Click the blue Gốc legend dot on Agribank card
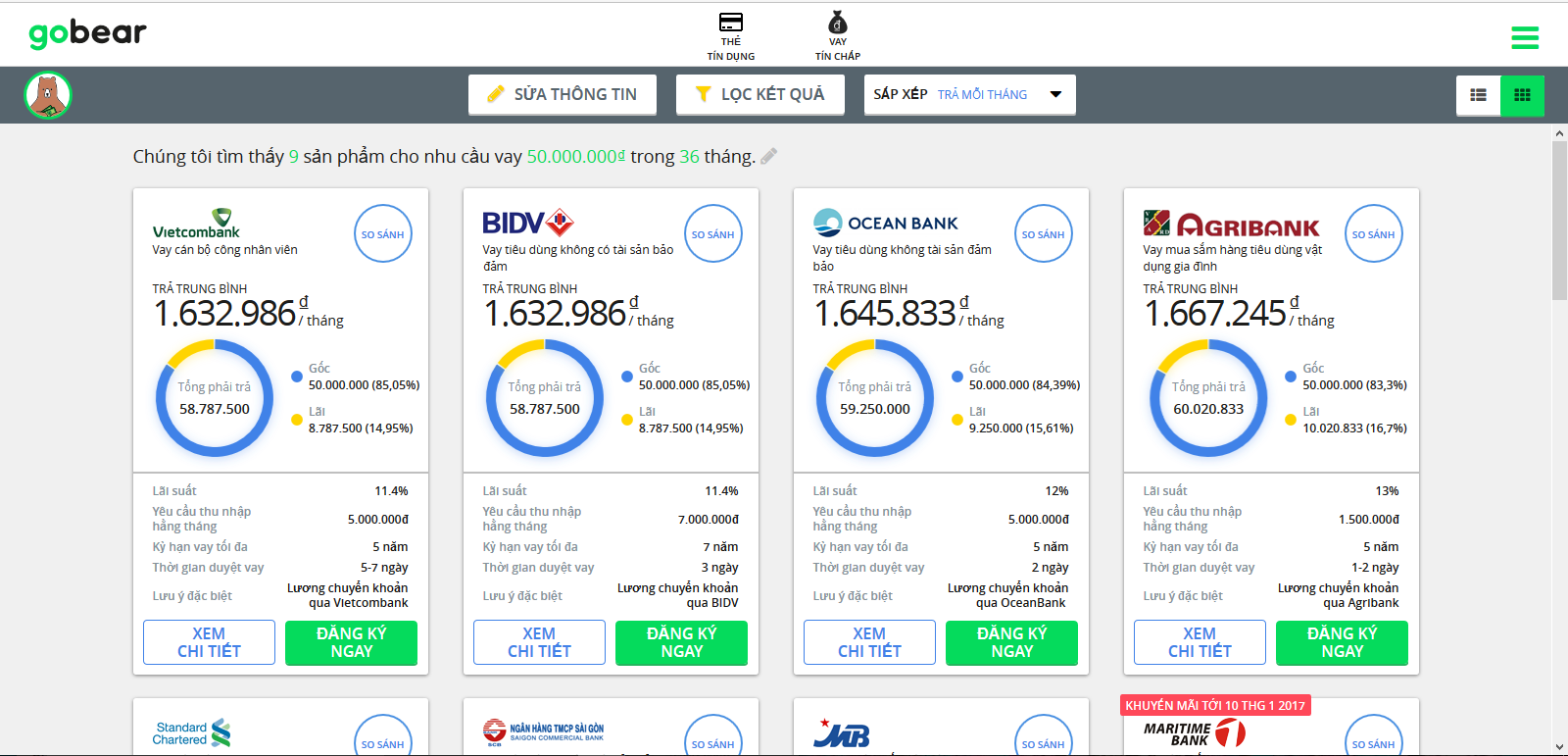Image resolution: width=1568 pixels, height=756 pixels. pos(1291,377)
